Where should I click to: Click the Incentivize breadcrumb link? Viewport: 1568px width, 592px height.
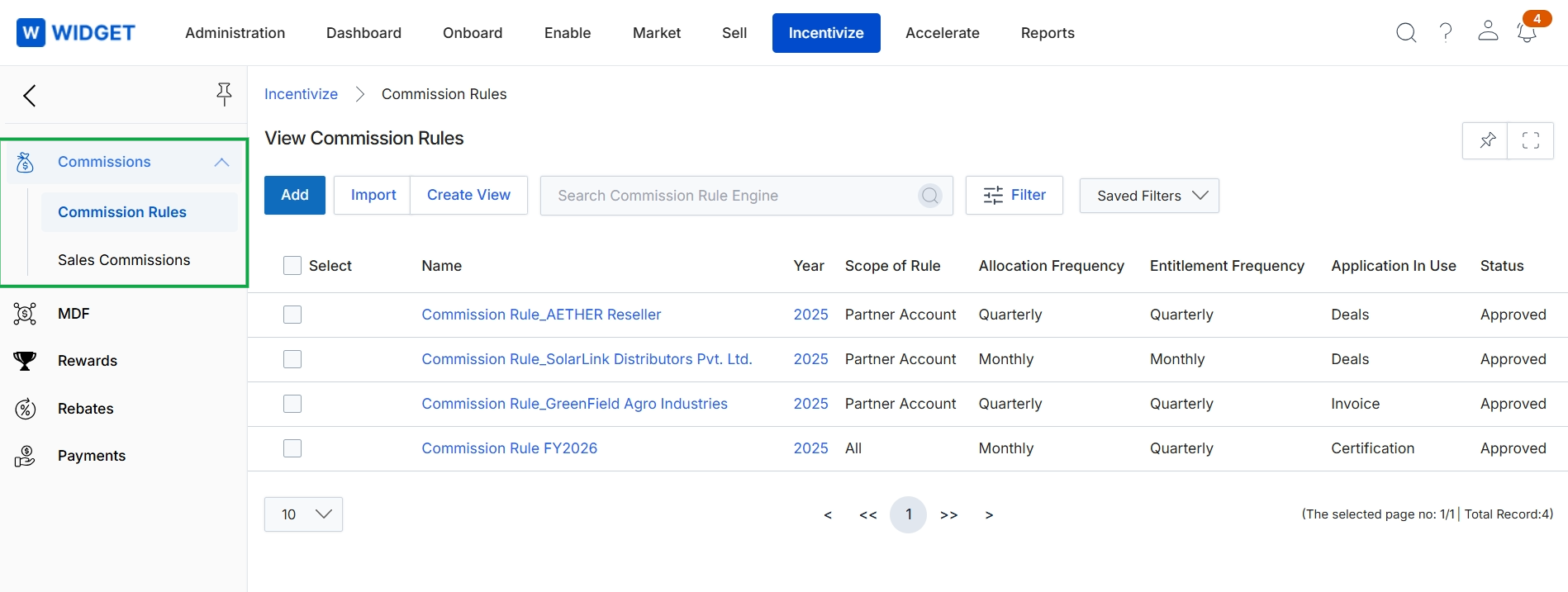pyautogui.click(x=301, y=94)
